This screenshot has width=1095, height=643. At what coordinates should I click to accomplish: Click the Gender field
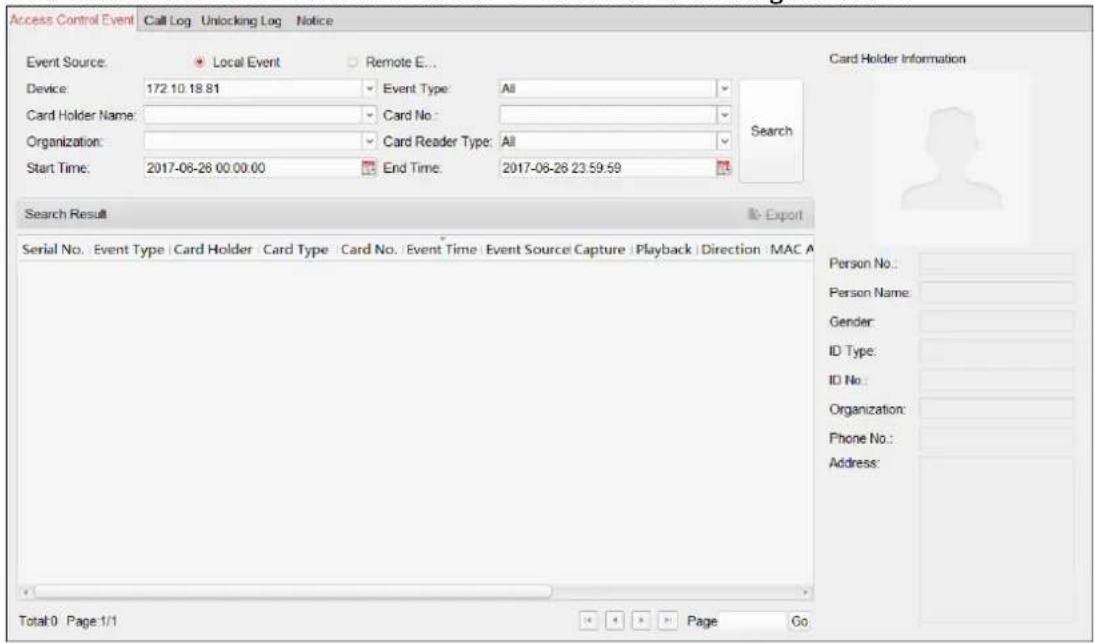997,322
